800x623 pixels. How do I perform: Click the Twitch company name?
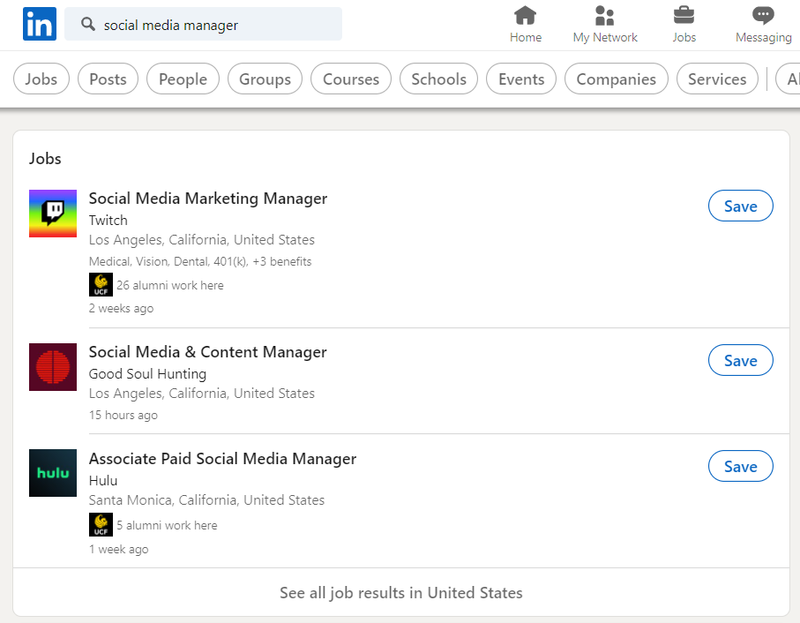(108, 220)
